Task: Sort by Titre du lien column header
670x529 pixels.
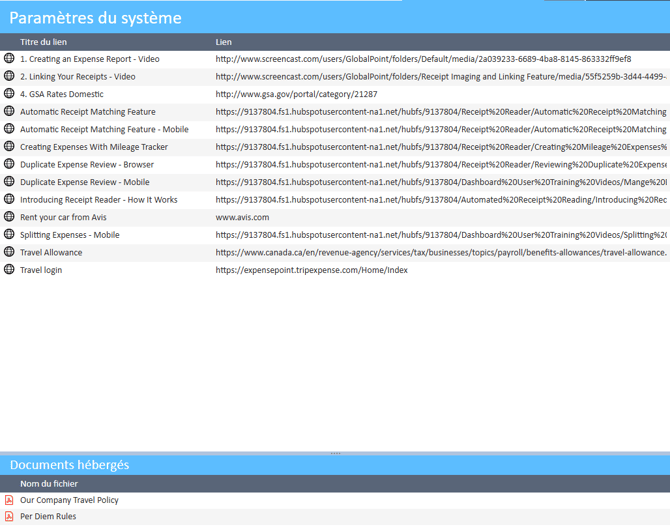Action: (x=43, y=42)
